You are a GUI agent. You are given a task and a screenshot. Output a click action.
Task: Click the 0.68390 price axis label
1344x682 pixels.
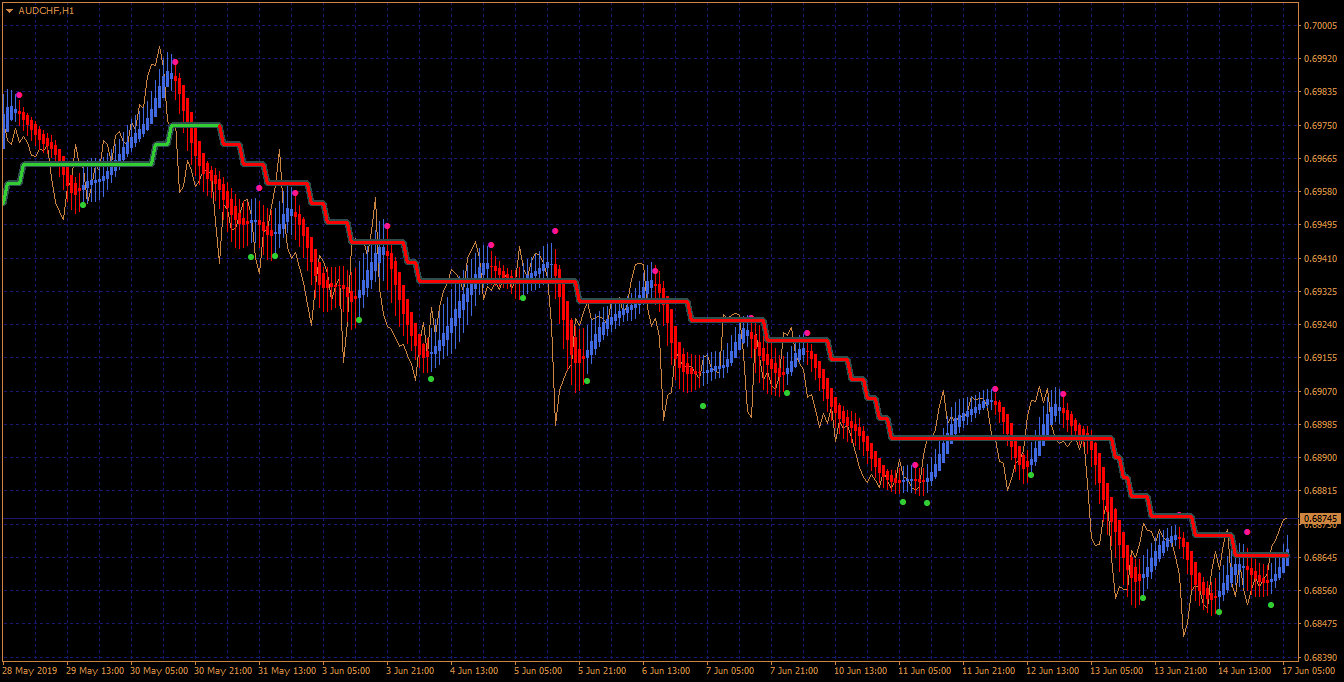[1319, 657]
